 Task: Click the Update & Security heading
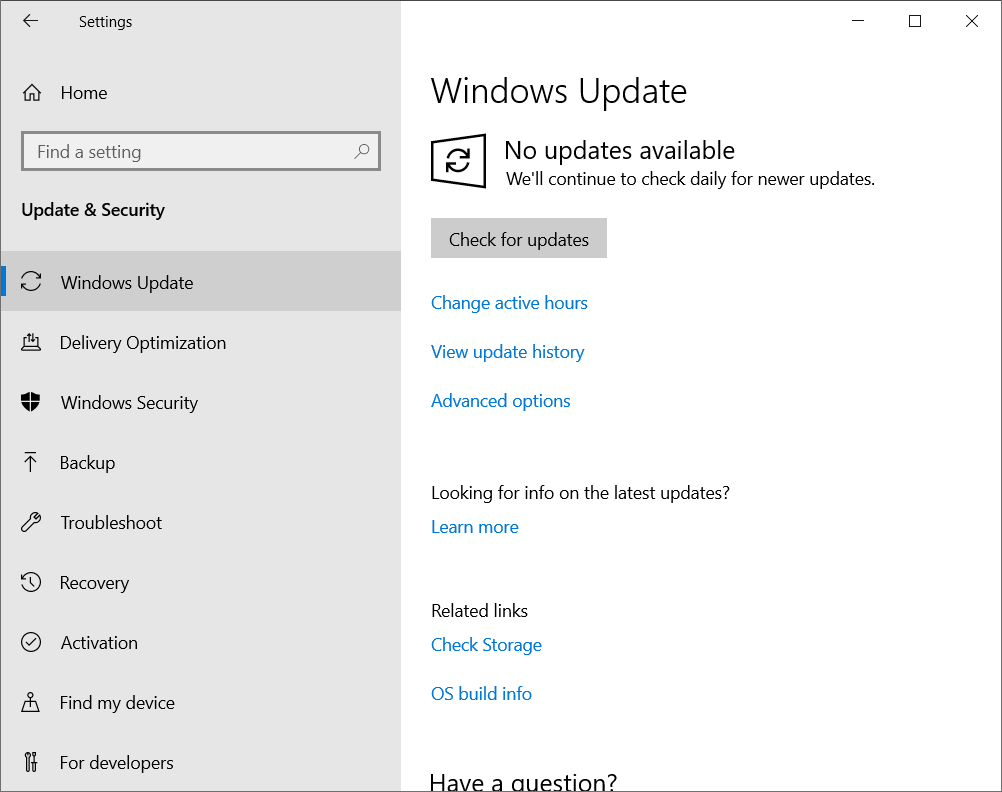coord(93,210)
